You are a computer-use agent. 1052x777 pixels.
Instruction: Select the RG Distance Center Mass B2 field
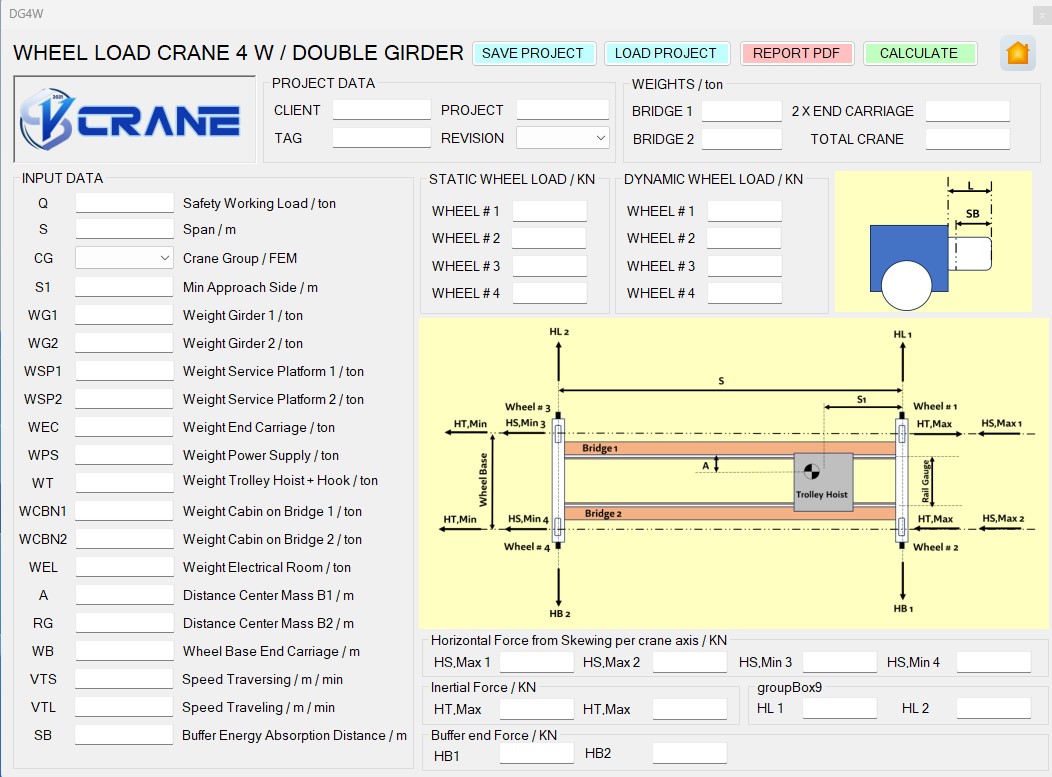124,623
